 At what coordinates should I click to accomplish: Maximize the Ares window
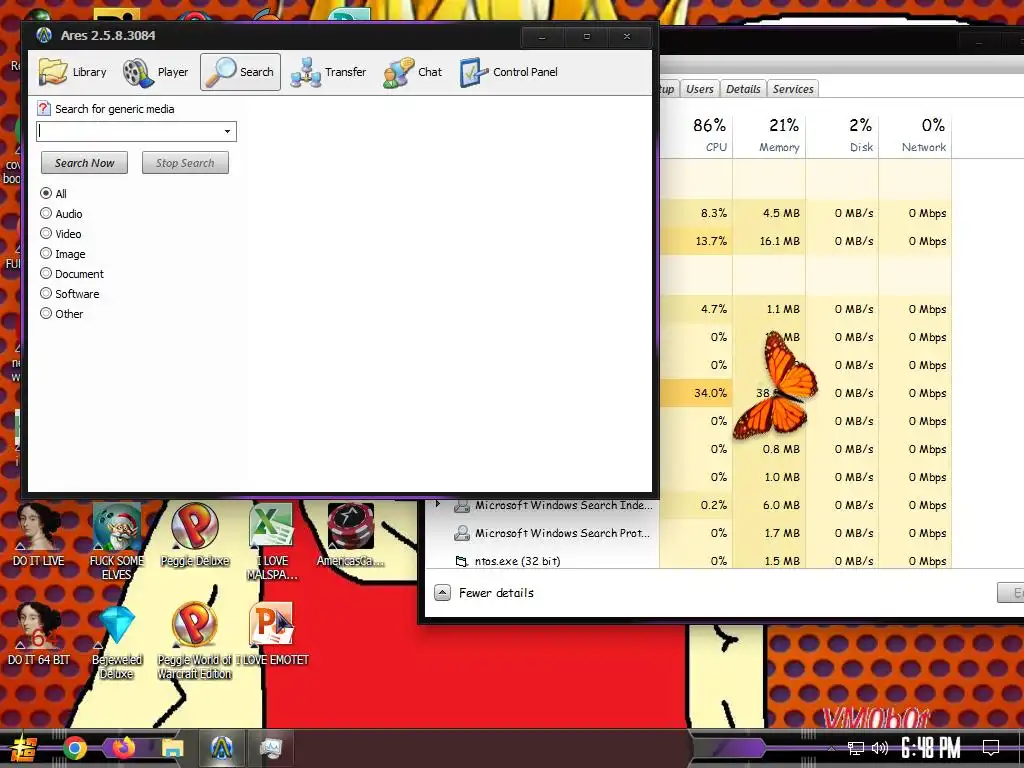[x=586, y=37]
